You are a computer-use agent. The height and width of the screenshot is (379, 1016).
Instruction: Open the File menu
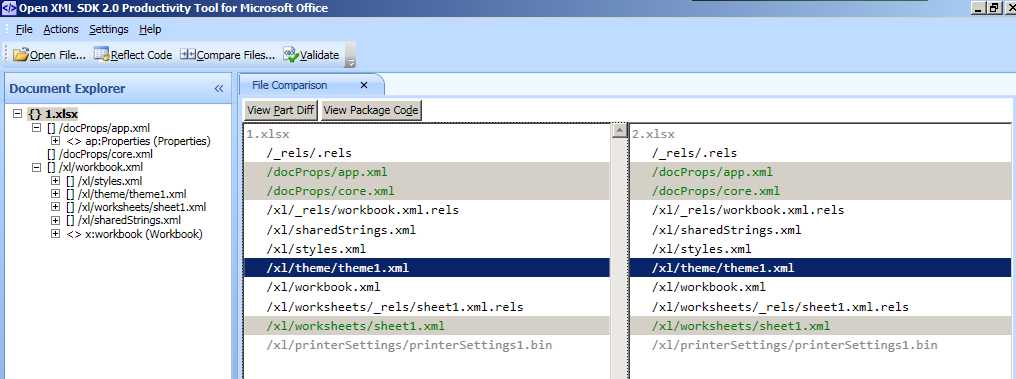pyautogui.click(x=24, y=29)
